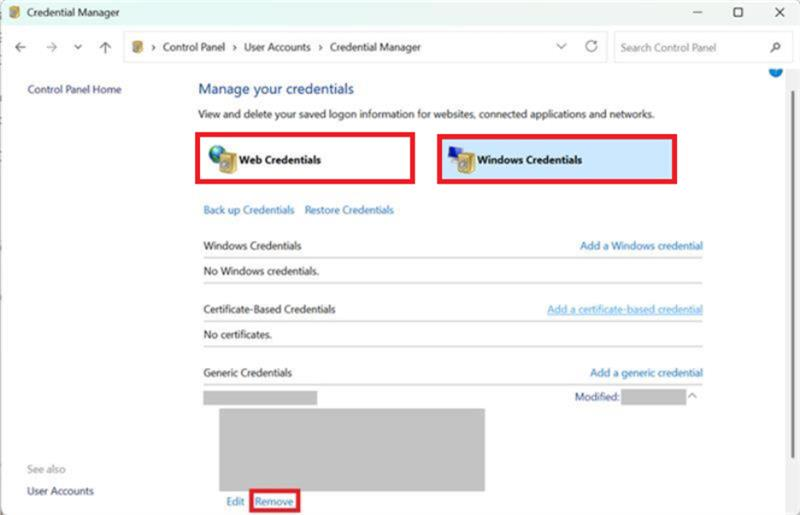Click the 'Generic Credentials' section header
Viewport: 800px width, 515px height.
247,373
